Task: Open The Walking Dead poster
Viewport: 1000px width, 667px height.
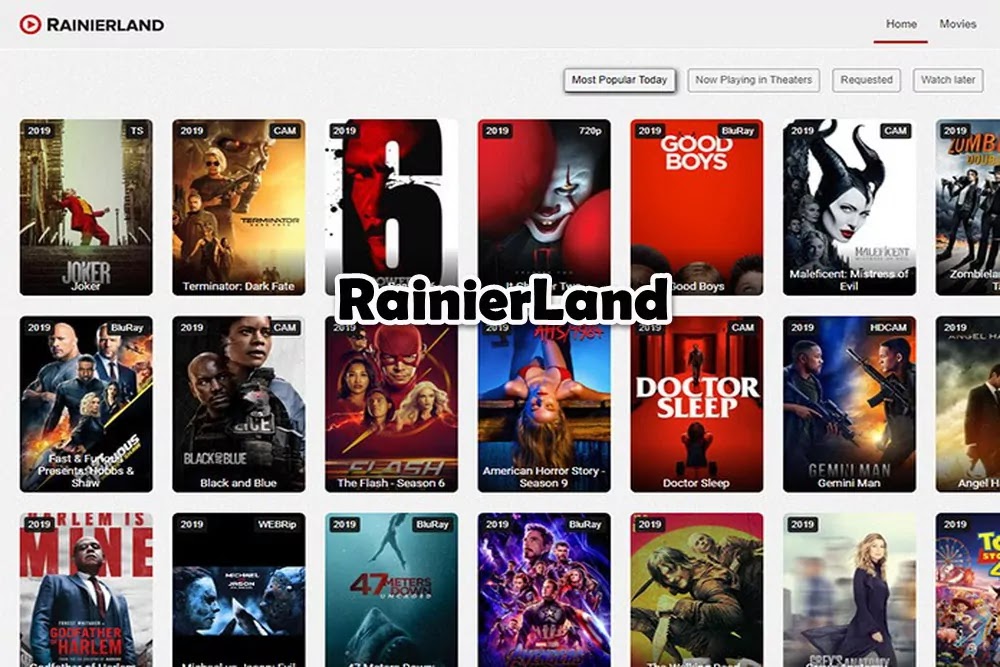Action: [696, 590]
